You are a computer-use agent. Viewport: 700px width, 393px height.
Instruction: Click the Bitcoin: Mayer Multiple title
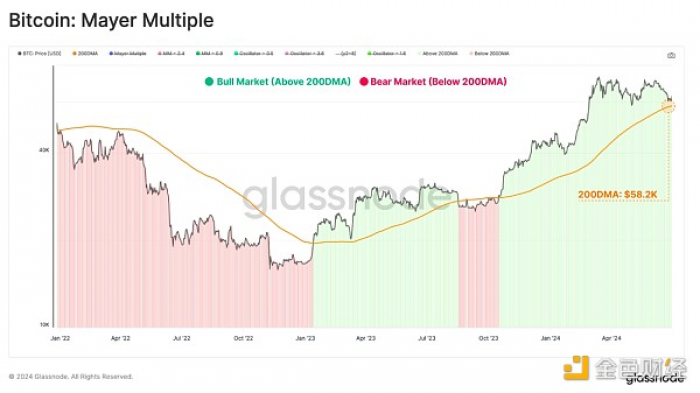click(111, 21)
